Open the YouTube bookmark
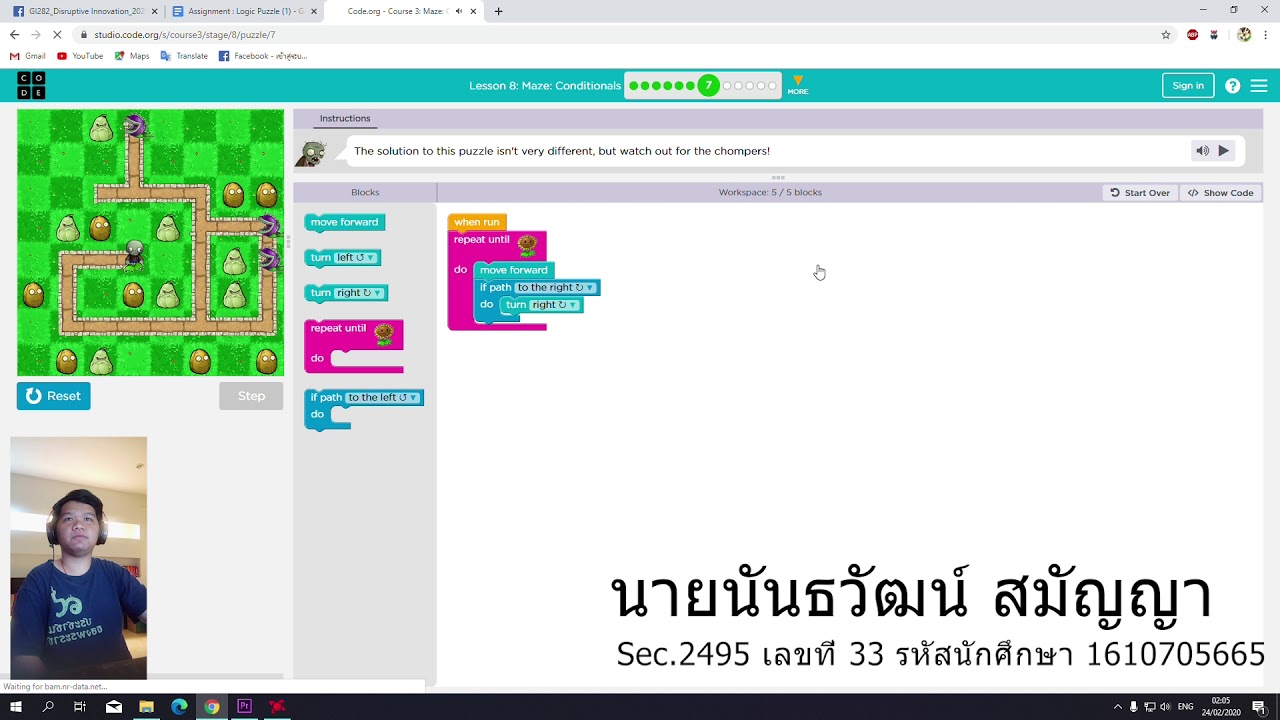This screenshot has width=1280, height=720. [x=80, y=56]
